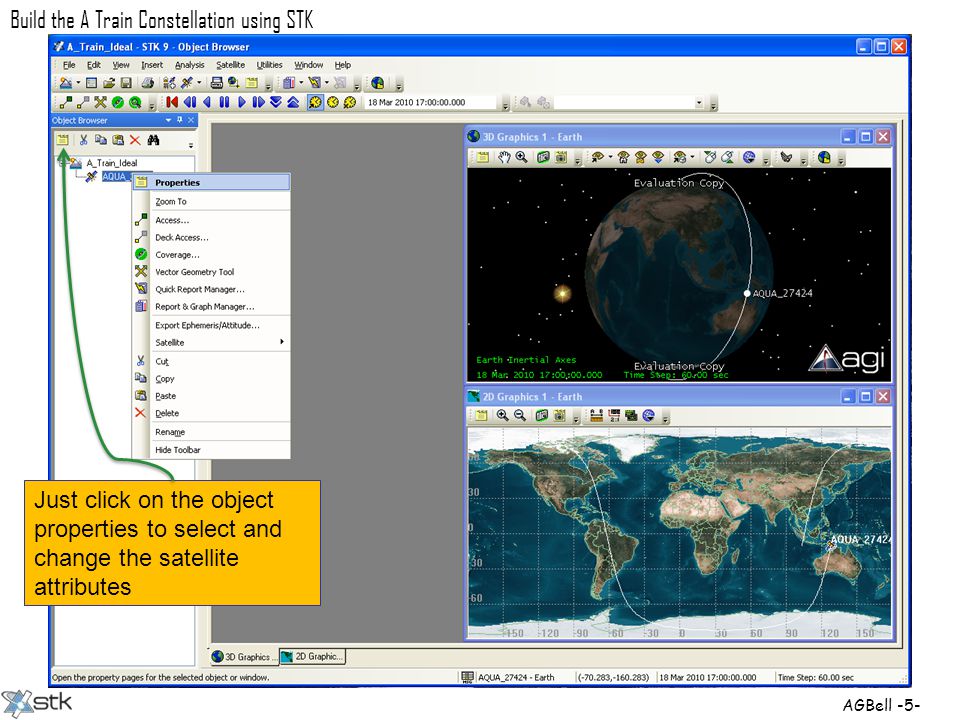Open Quick Report Manager... from context menu
Viewport: 960px width, 720px height.
212,289
